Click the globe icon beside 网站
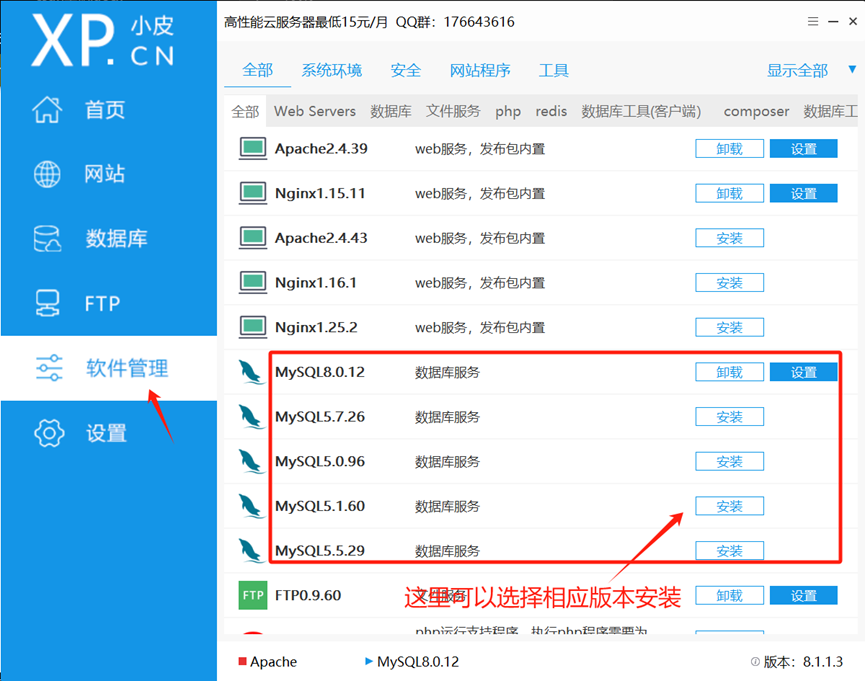This screenshot has width=865, height=681. pos(47,174)
